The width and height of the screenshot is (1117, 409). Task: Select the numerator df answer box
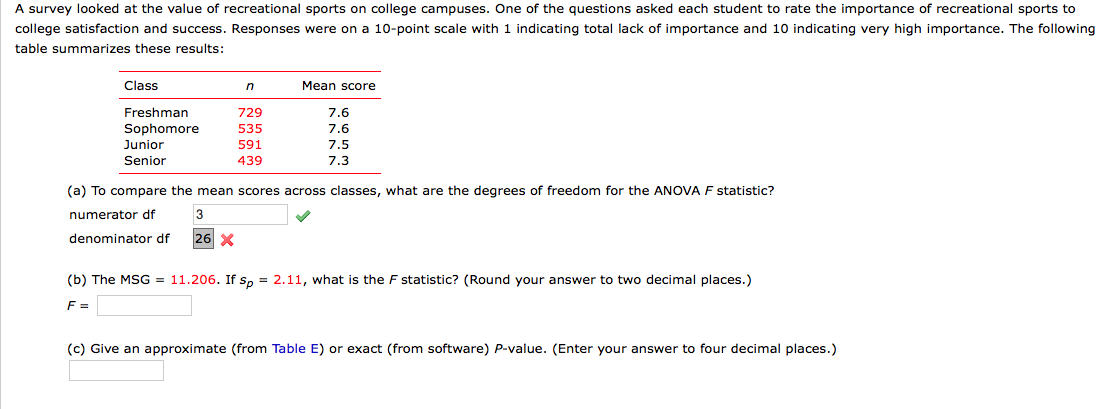[x=240, y=214]
